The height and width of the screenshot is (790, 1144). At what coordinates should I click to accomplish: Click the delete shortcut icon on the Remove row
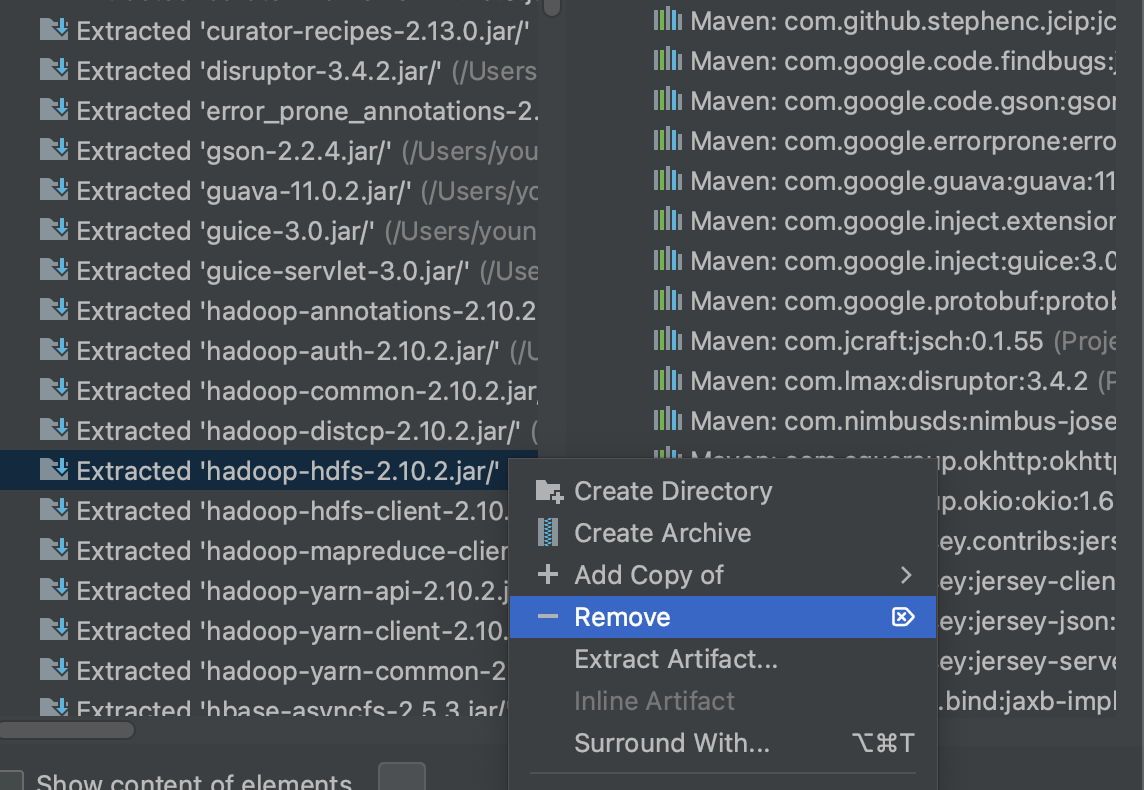click(902, 617)
